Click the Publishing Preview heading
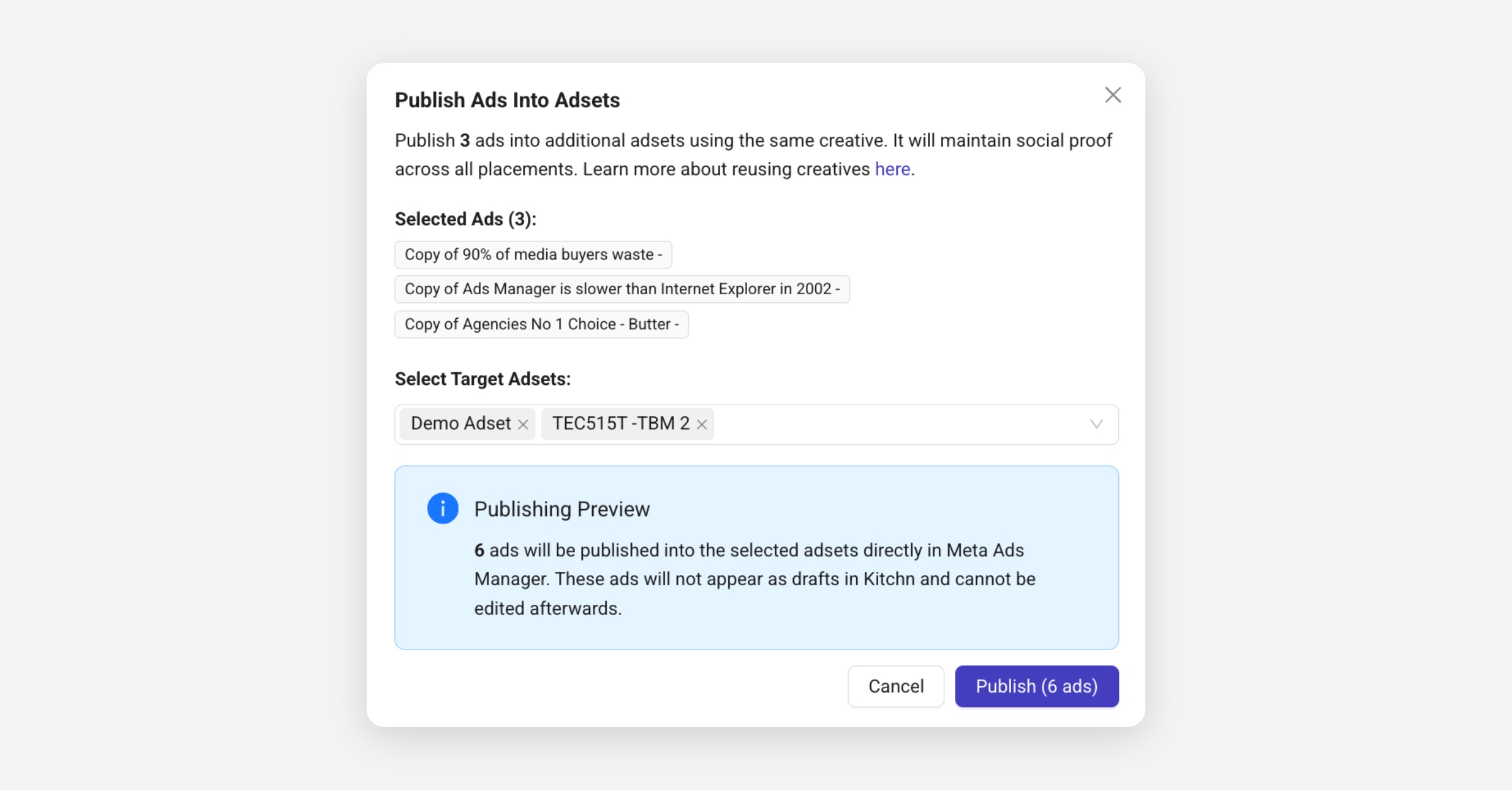Image resolution: width=1512 pixels, height=790 pixels. tap(561, 509)
